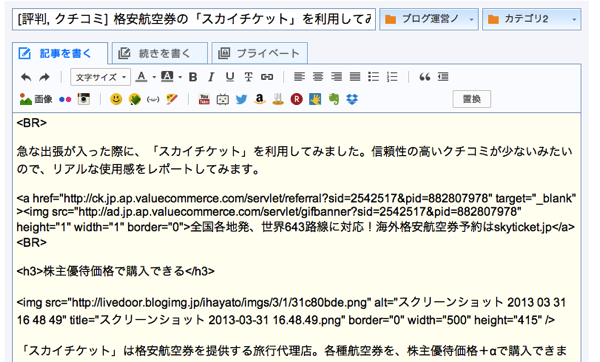
Task: Click the restaurant fork-and-dish icon
Action: [278, 99]
